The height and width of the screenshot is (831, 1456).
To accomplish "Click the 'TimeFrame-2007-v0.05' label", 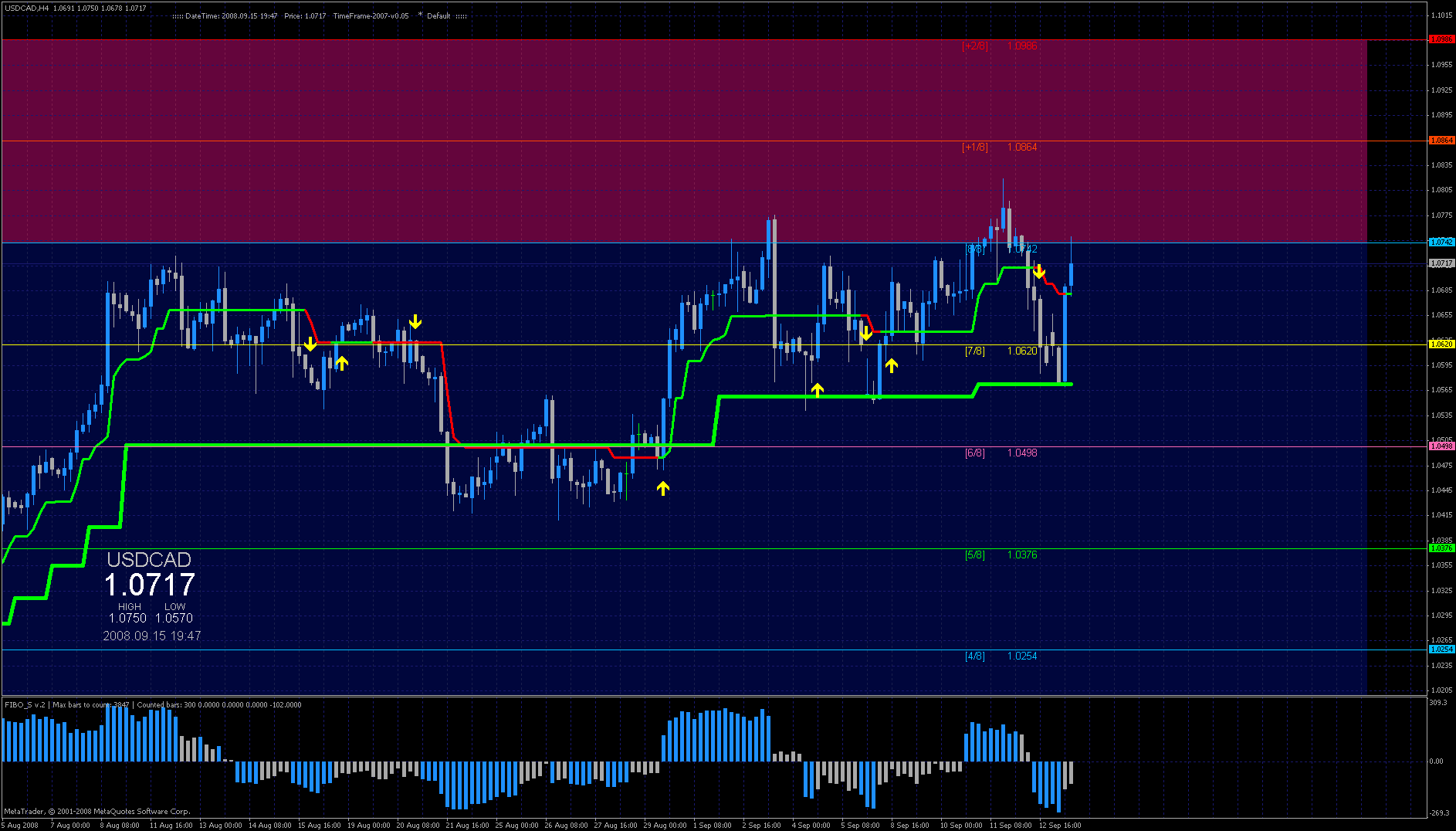I will 371,15.
